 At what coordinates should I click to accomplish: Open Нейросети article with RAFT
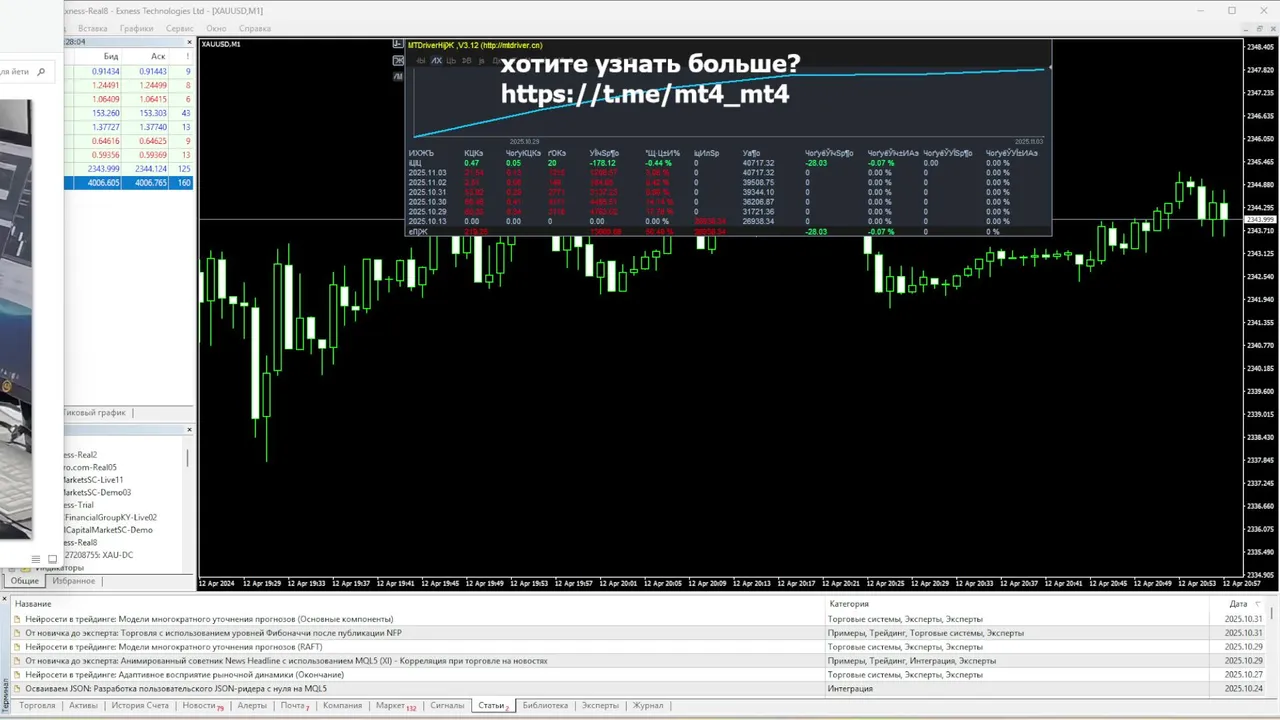pyautogui.click(x=174, y=647)
